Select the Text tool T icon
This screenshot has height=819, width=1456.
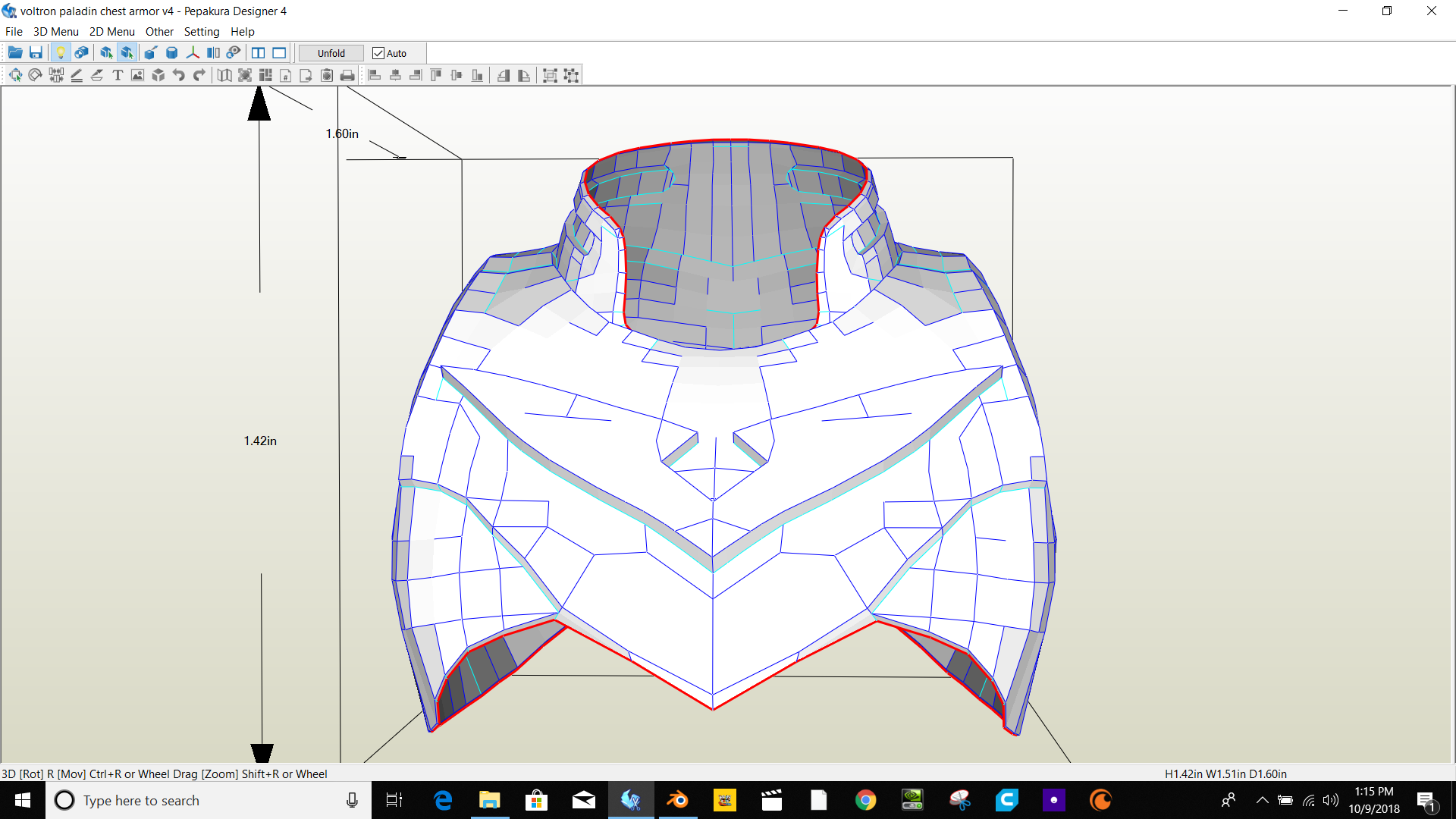[x=118, y=75]
